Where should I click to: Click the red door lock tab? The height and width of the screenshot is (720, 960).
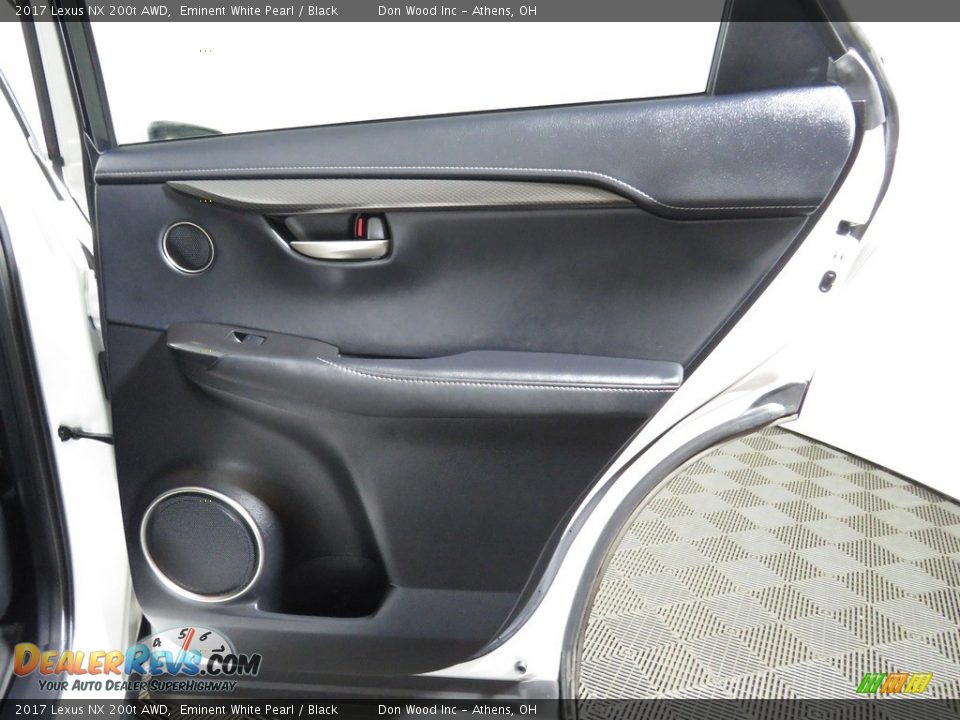(359, 227)
